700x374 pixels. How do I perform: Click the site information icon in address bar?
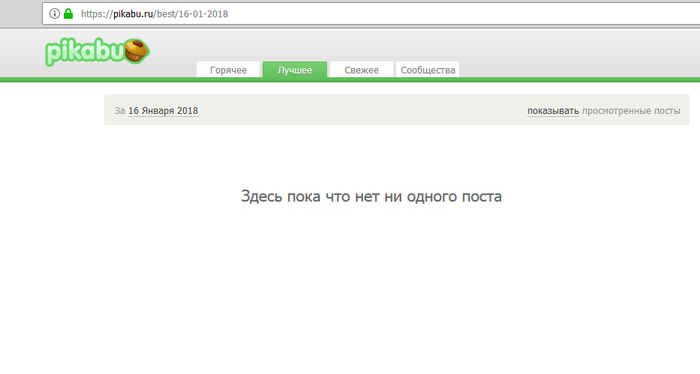(54, 14)
